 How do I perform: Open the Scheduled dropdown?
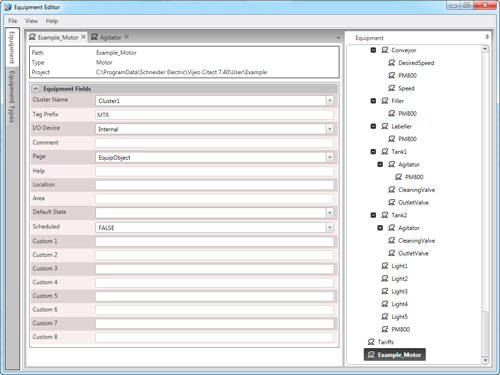(329, 227)
